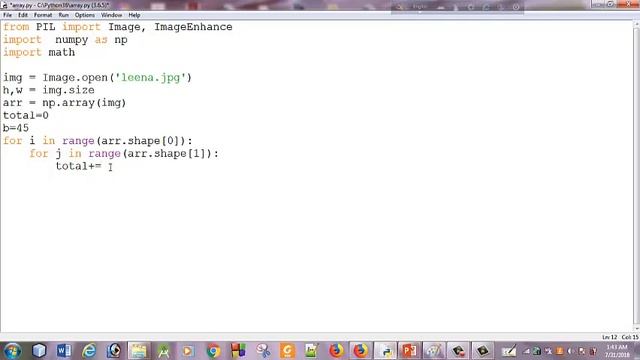Open the Snipping Tool scissors icon
The height and width of the screenshot is (360, 640).
(x=263, y=351)
